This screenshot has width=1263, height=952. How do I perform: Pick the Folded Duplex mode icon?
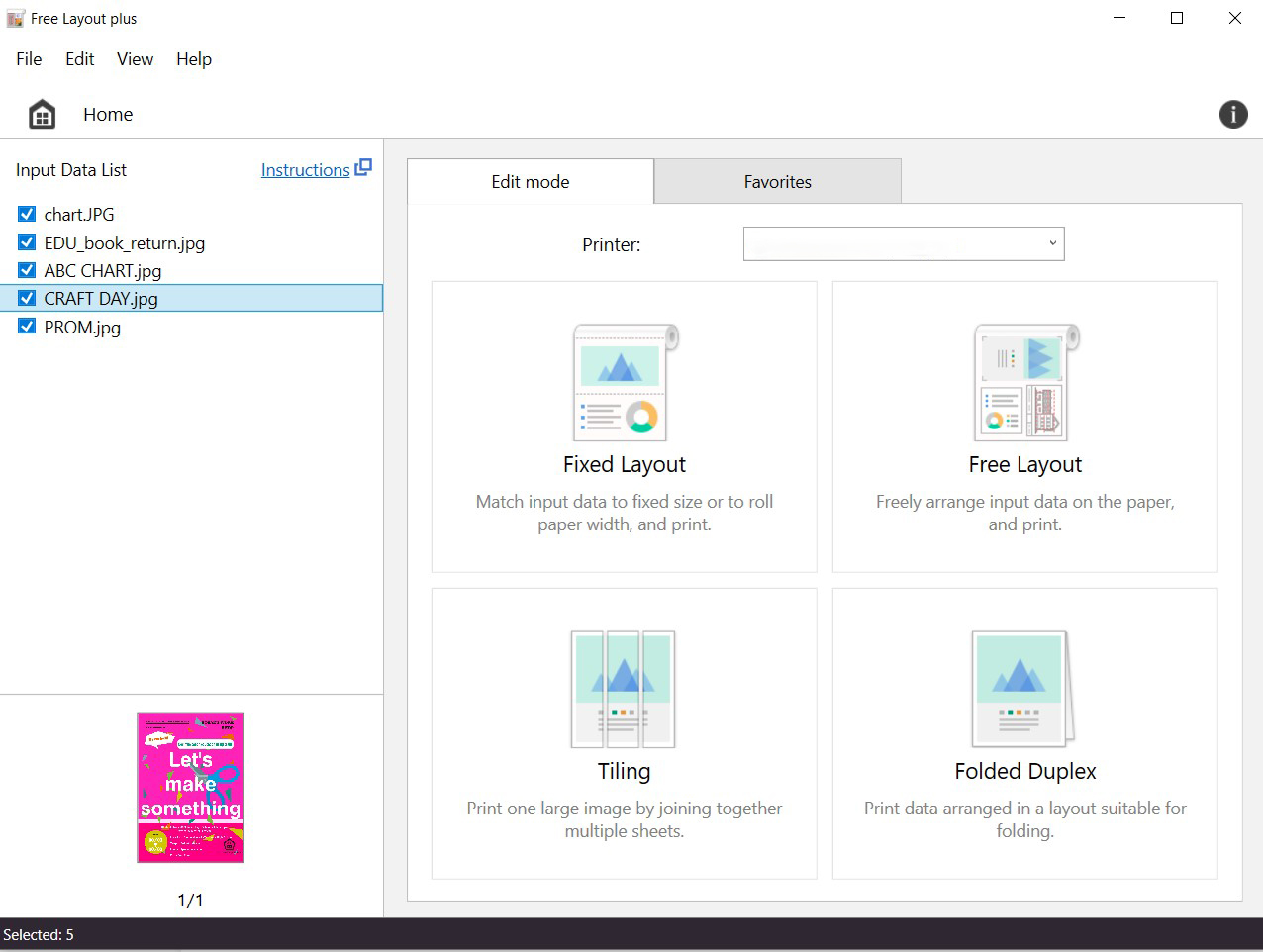click(1023, 689)
